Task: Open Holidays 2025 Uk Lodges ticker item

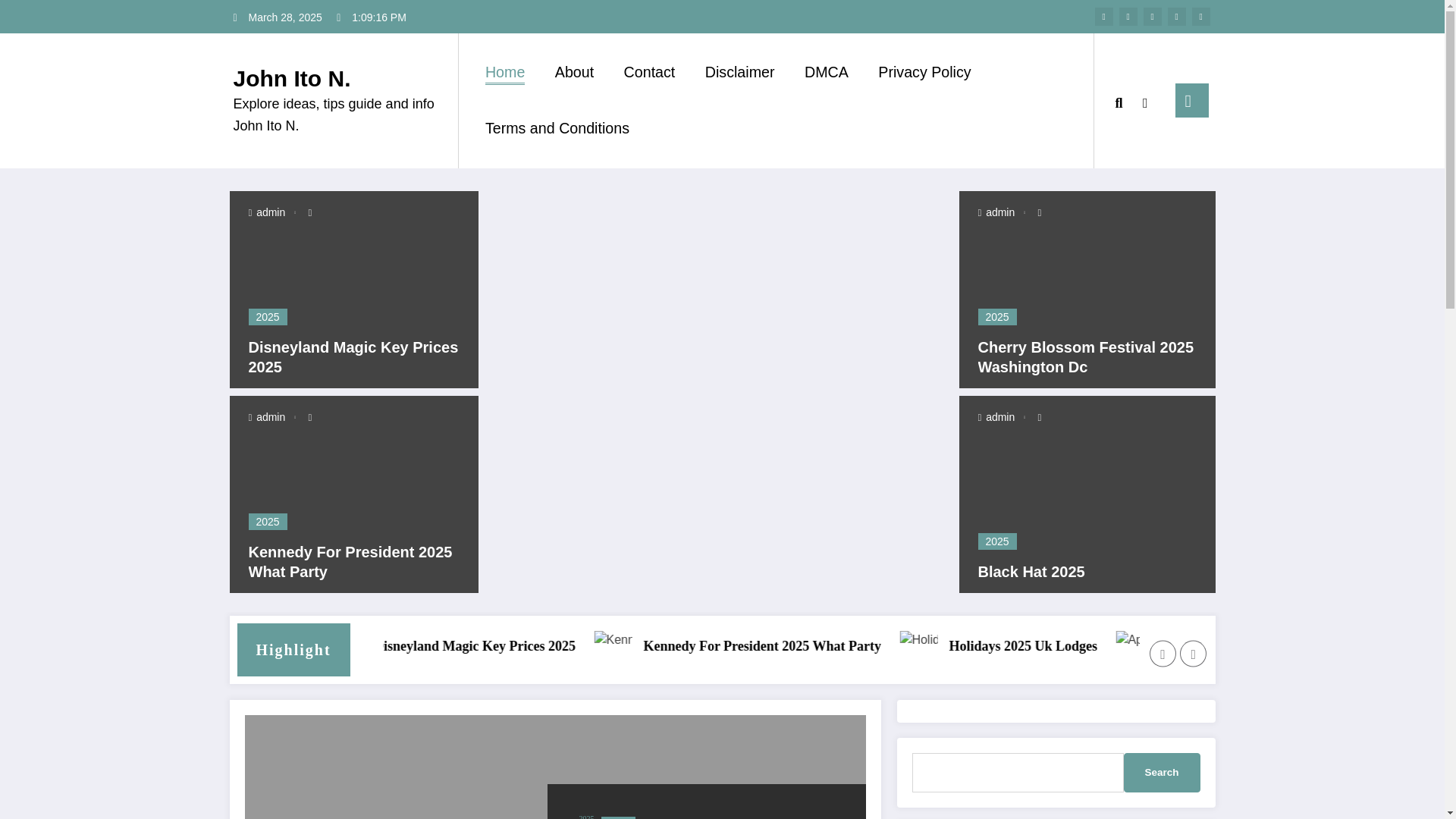Action: [1023, 646]
